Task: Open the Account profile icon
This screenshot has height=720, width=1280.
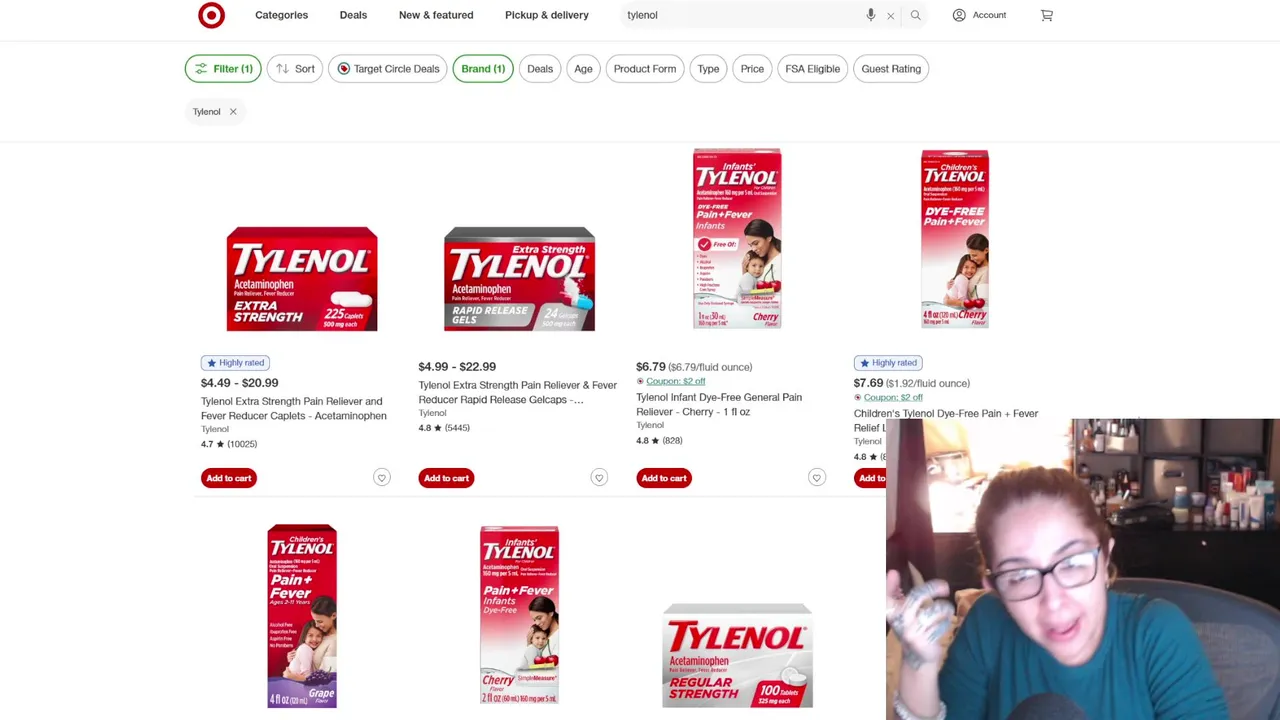Action: pyautogui.click(x=959, y=15)
